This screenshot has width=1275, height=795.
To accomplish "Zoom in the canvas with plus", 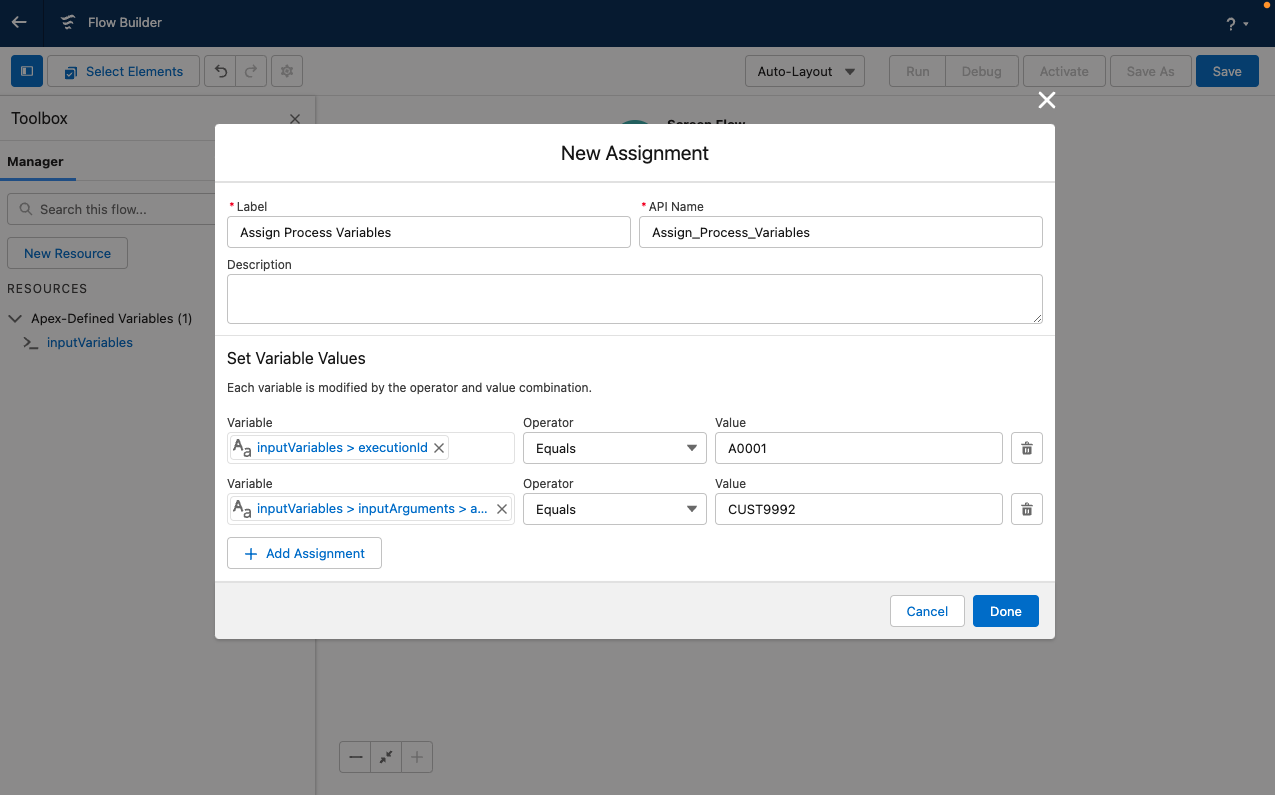I will pyautogui.click(x=417, y=758).
